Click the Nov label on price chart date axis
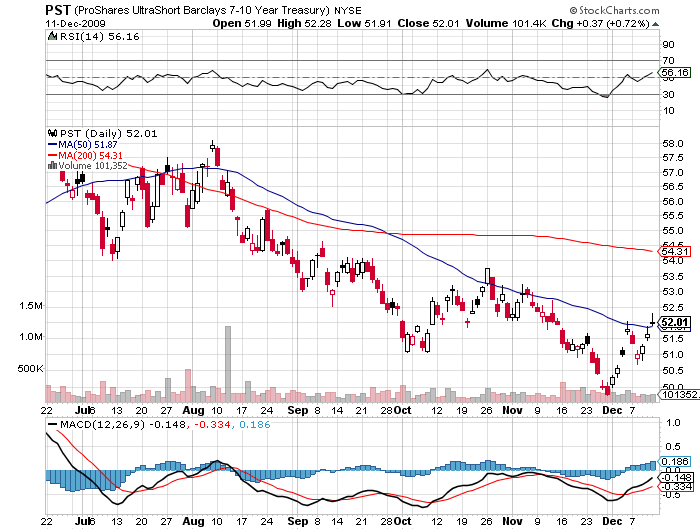The height and width of the screenshot is (530, 700). point(512,410)
